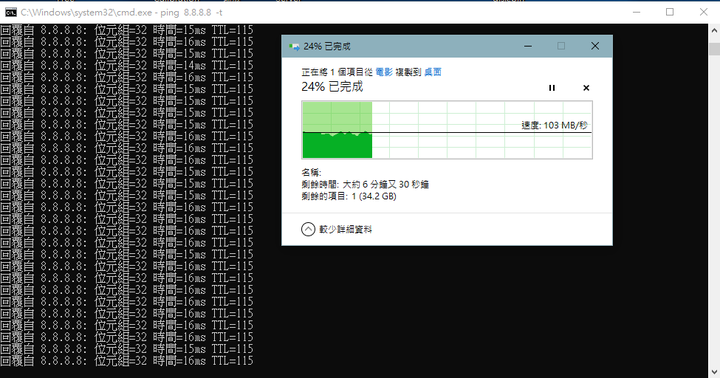Click the file copy icon in the dialog title bar

[x=294, y=46]
